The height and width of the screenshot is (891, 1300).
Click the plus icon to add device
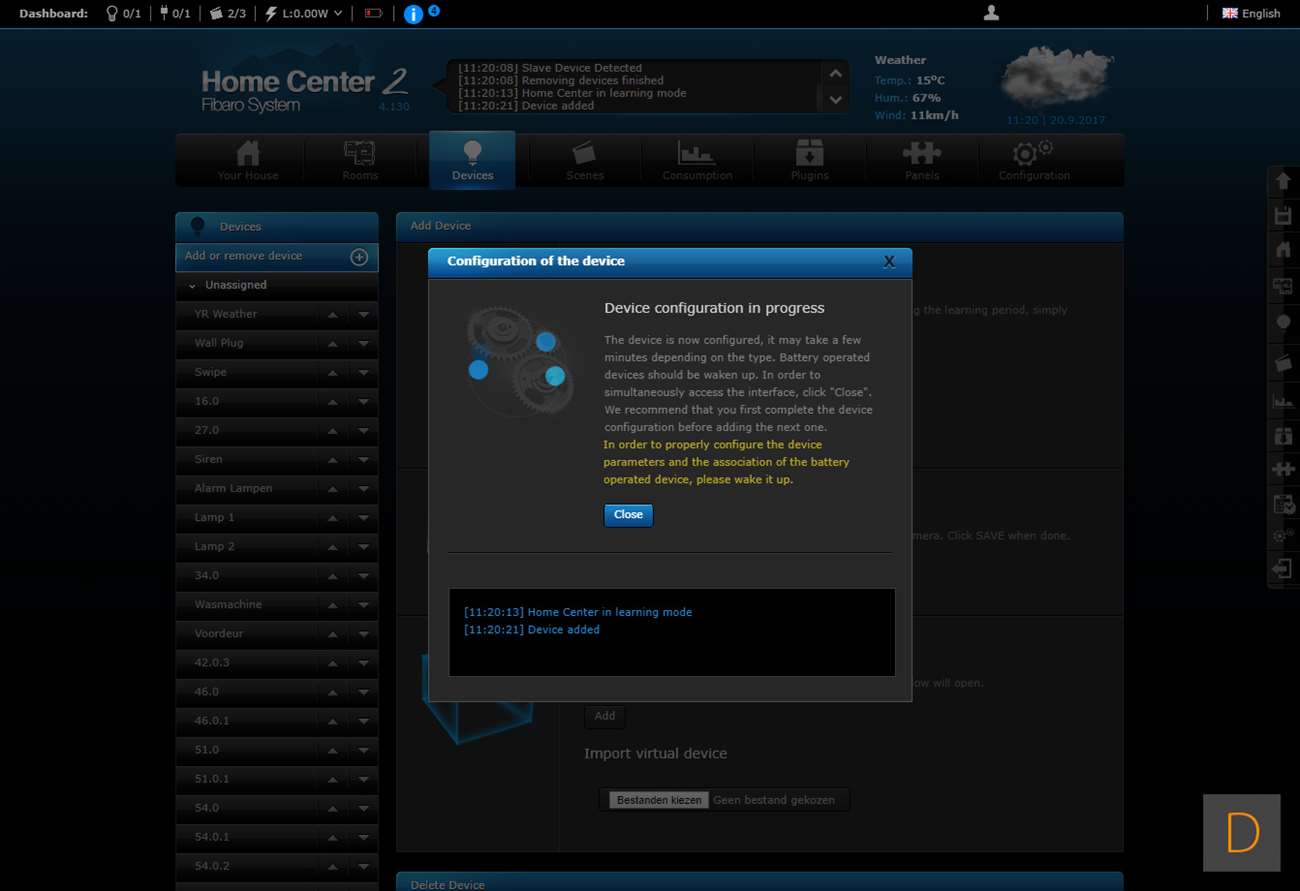[359, 257]
